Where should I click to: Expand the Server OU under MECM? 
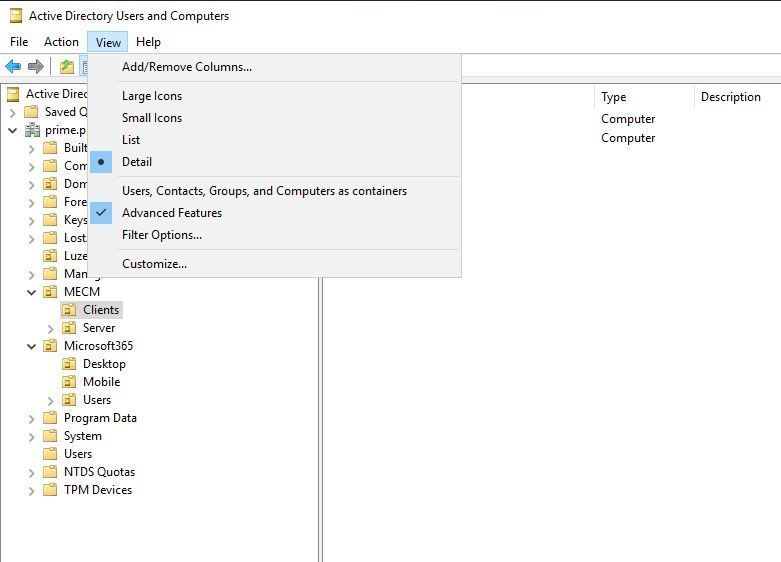click(x=51, y=328)
